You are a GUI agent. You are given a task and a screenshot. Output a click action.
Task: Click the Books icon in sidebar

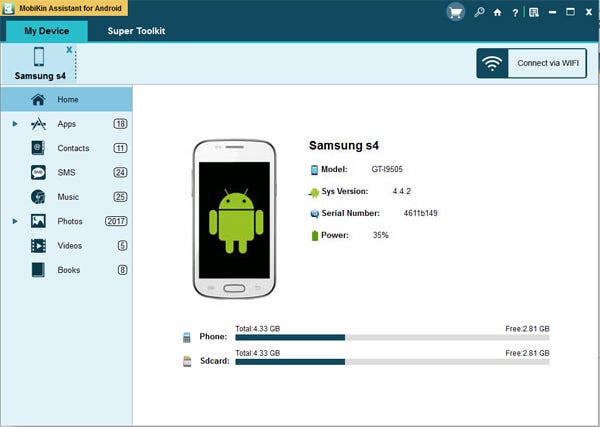[38, 270]
